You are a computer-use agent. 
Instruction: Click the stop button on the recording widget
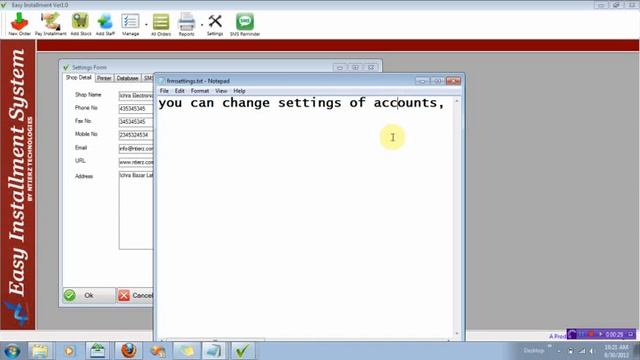(591, 334)
